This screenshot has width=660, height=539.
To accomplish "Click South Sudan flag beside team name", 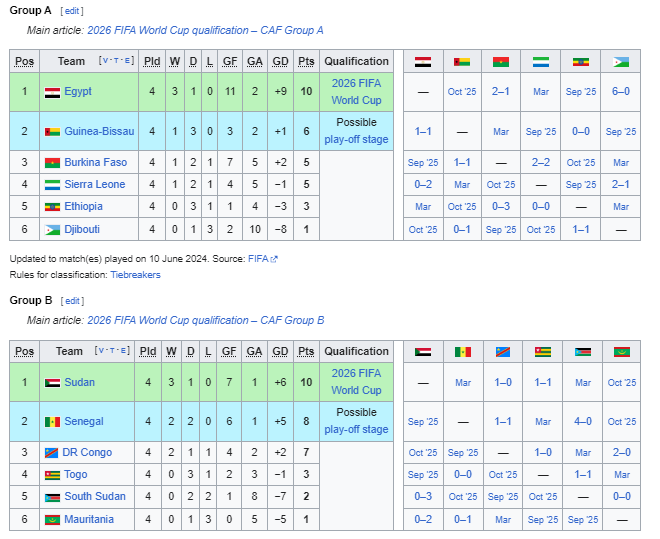I will click(52, 497).
